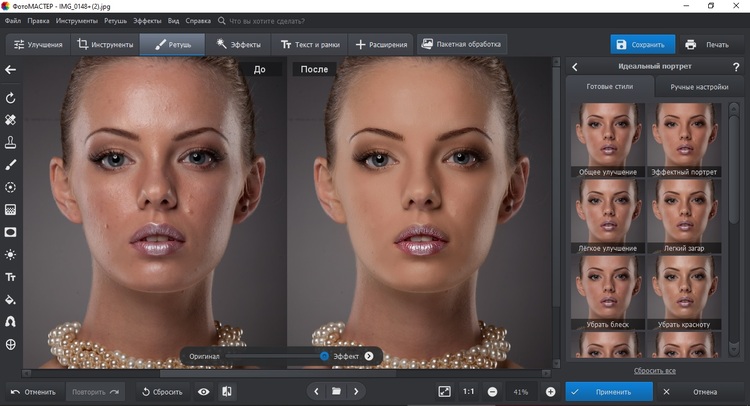Toggle the eye preview of original

204,391
